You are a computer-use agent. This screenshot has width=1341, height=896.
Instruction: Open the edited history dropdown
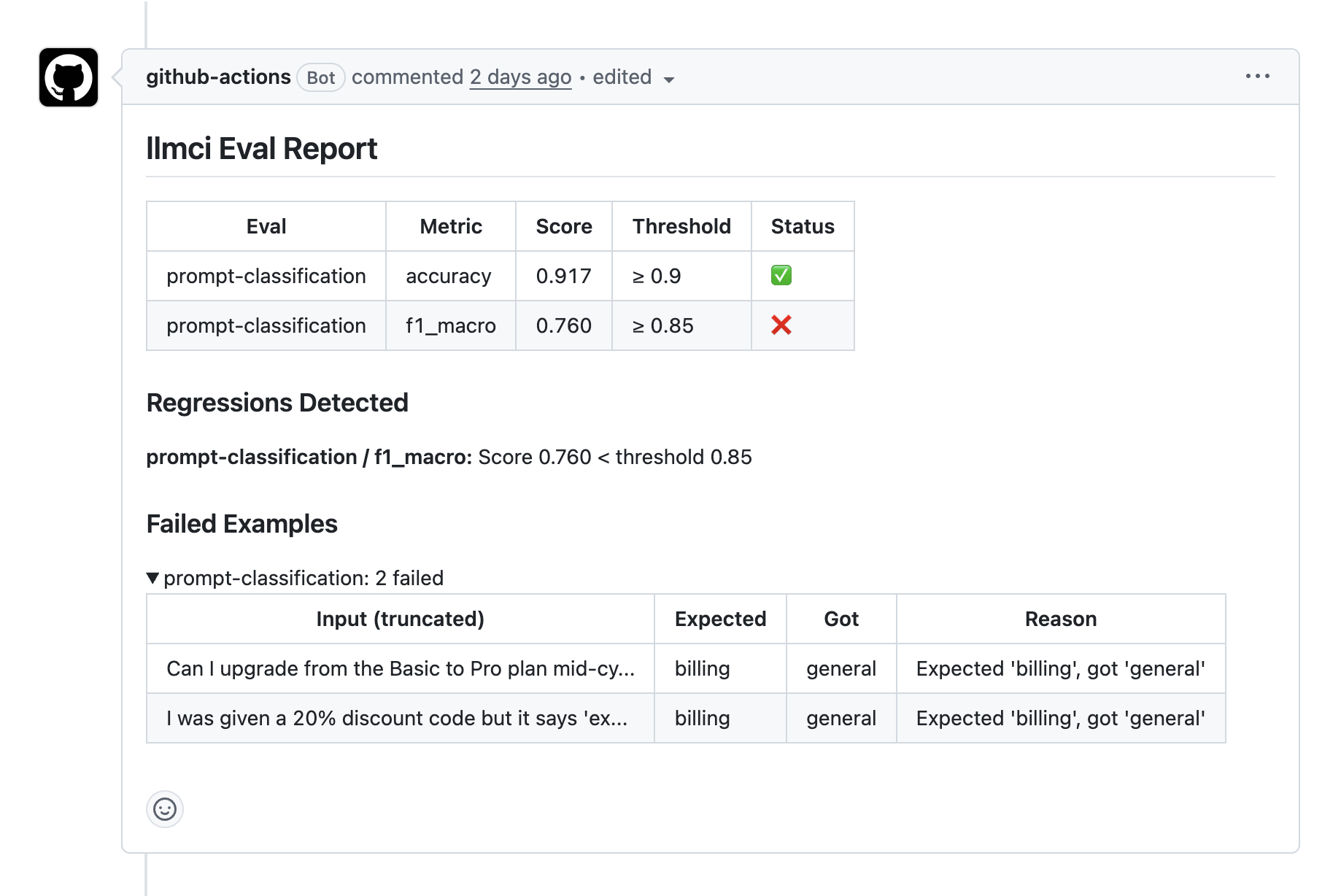tap(633, 77)
